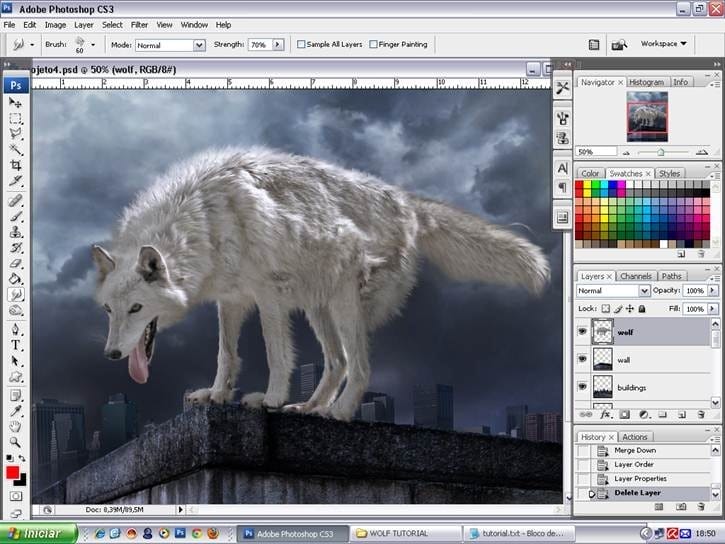Select the Paint Bucket tool
Viewport: 725px width, 544px height.
click(16, 279)
